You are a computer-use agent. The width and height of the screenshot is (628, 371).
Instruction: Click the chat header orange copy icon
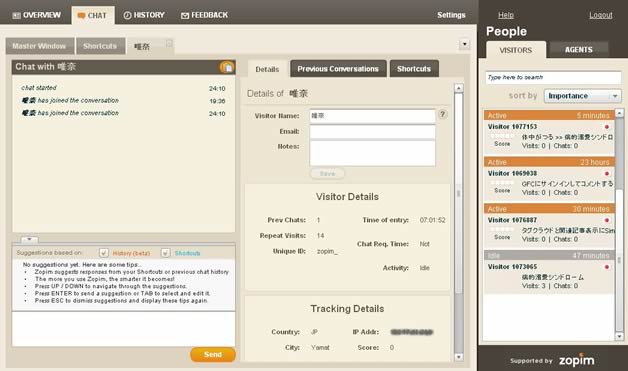[227, 67]
